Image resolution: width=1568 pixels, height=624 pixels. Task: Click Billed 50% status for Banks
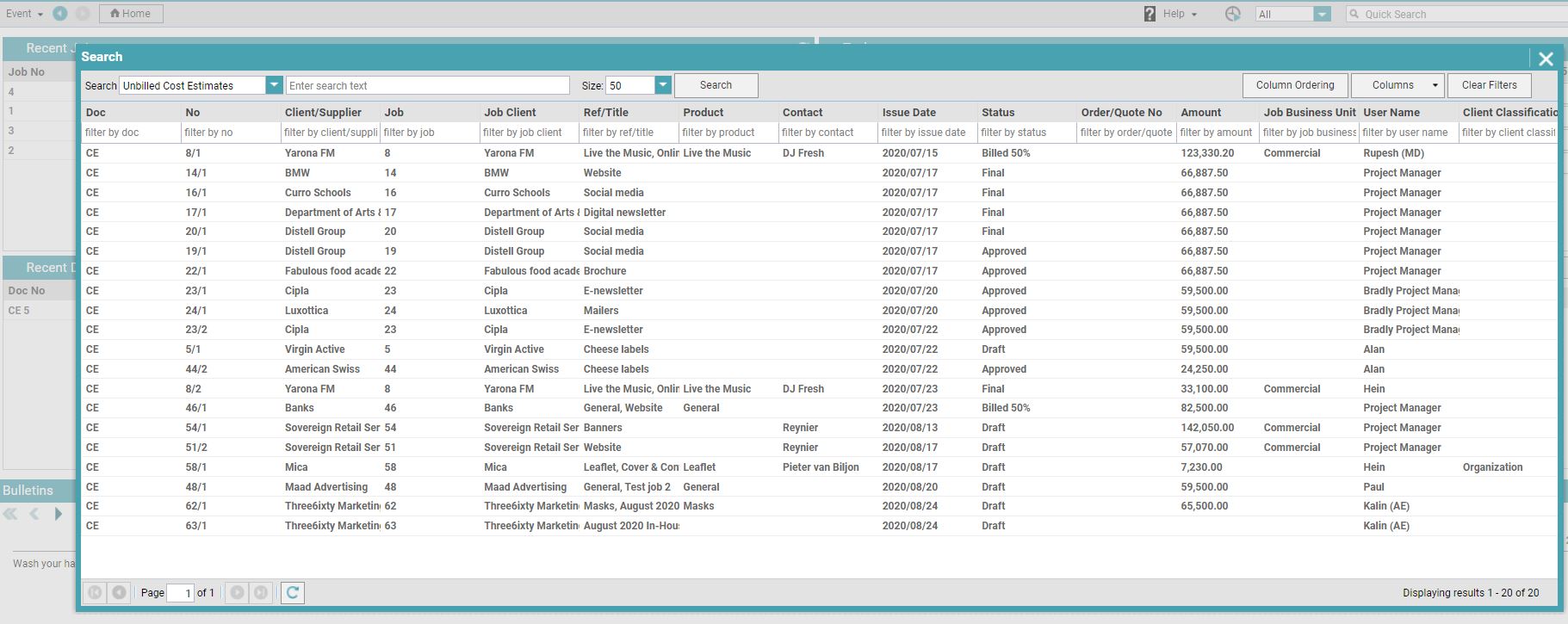1006,408
